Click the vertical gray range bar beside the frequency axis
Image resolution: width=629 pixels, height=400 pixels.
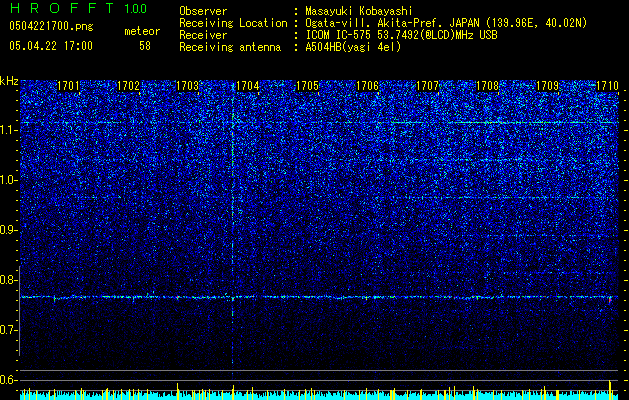pos(19,311)
